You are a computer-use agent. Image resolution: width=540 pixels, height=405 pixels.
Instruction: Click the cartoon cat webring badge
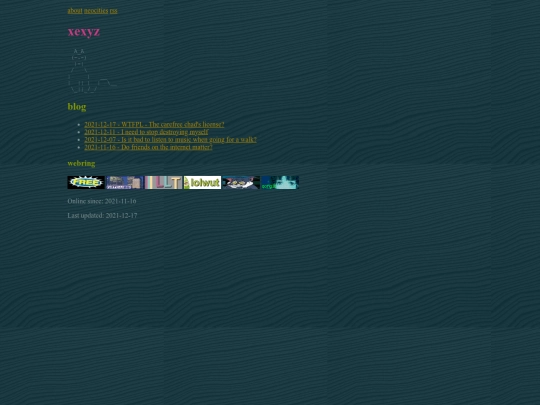point(241,183)
